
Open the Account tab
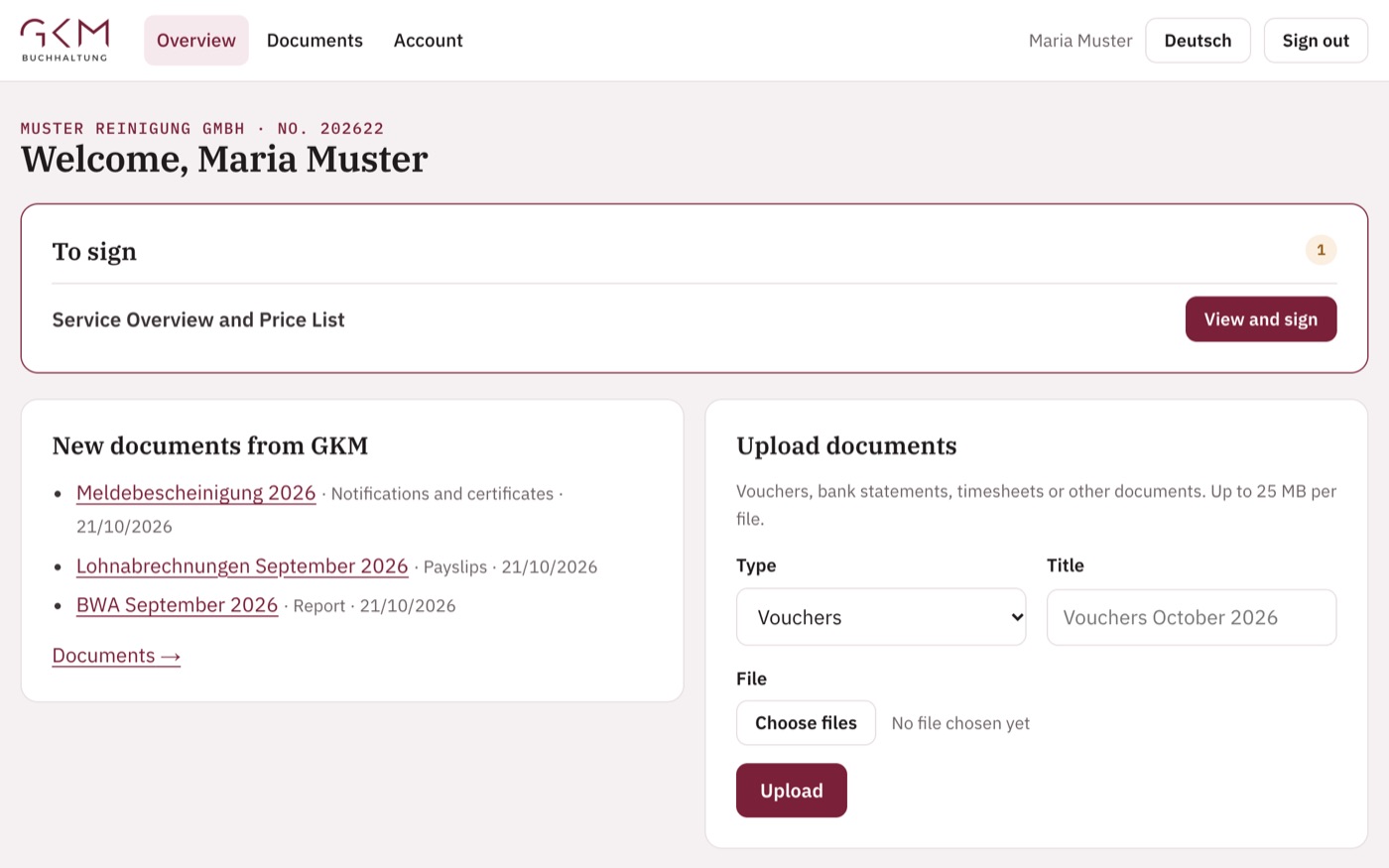pos(428,41)
